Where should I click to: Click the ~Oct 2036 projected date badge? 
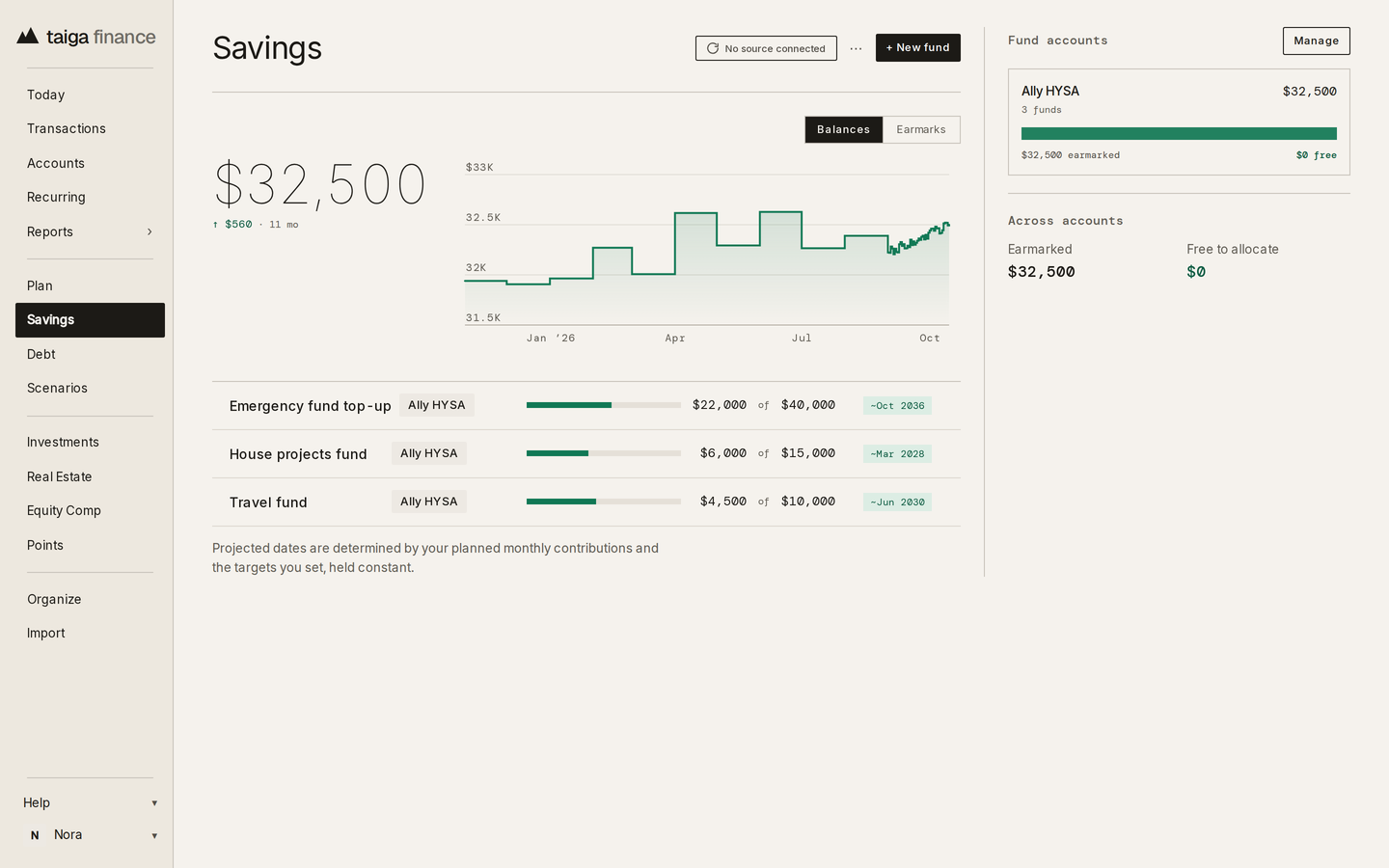pos(897,406)
